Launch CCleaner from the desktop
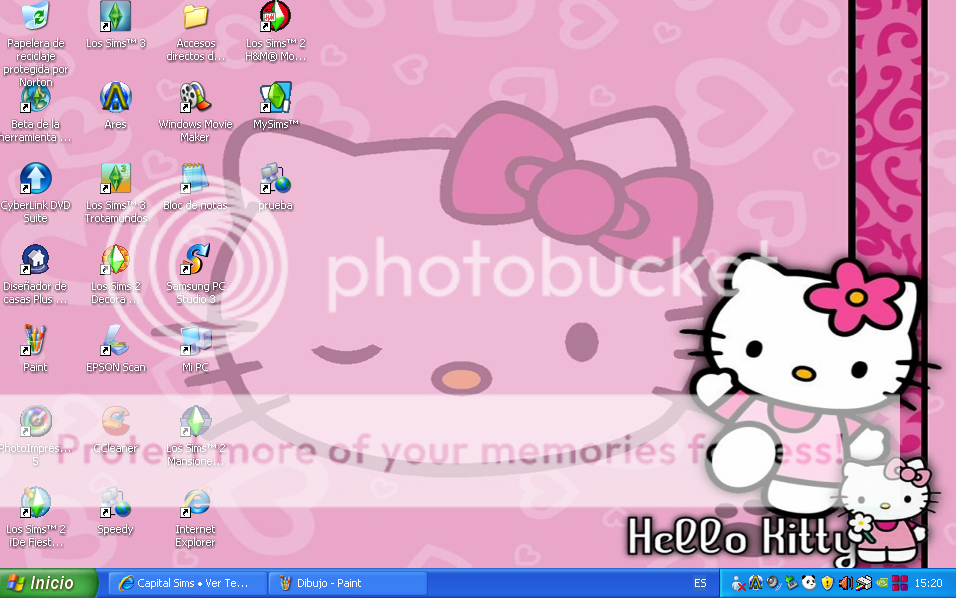This screenshot has height=600, width=960. [116, 422]
